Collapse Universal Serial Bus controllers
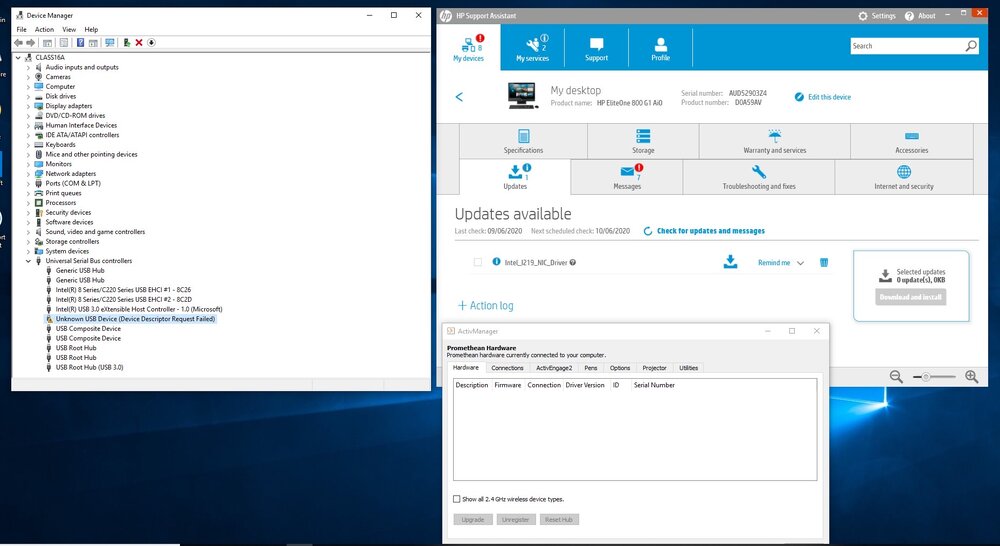 tap(28, 261)
